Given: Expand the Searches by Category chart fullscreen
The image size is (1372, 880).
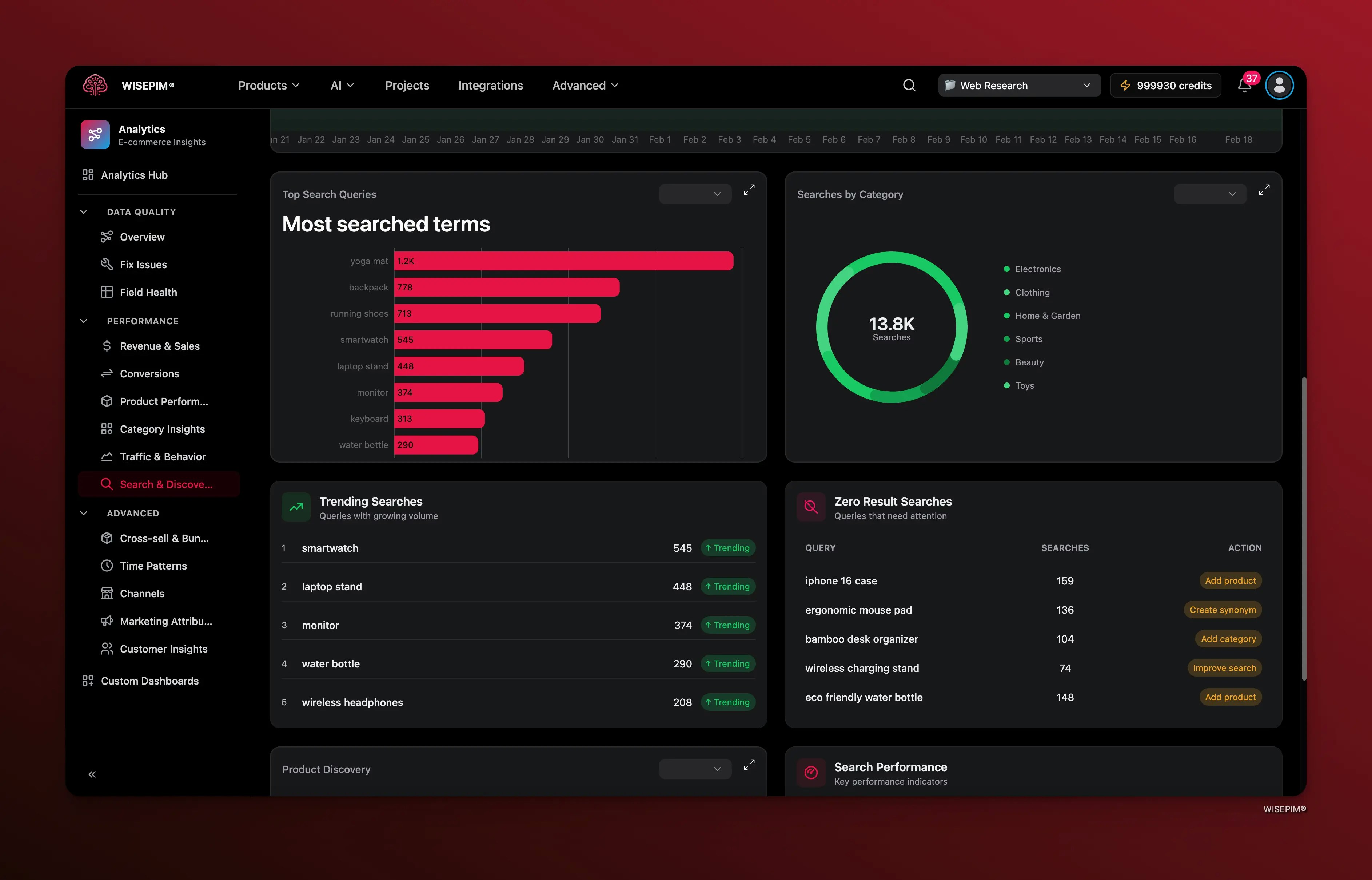Looking at the screenshot, I should click(1264, 190).
